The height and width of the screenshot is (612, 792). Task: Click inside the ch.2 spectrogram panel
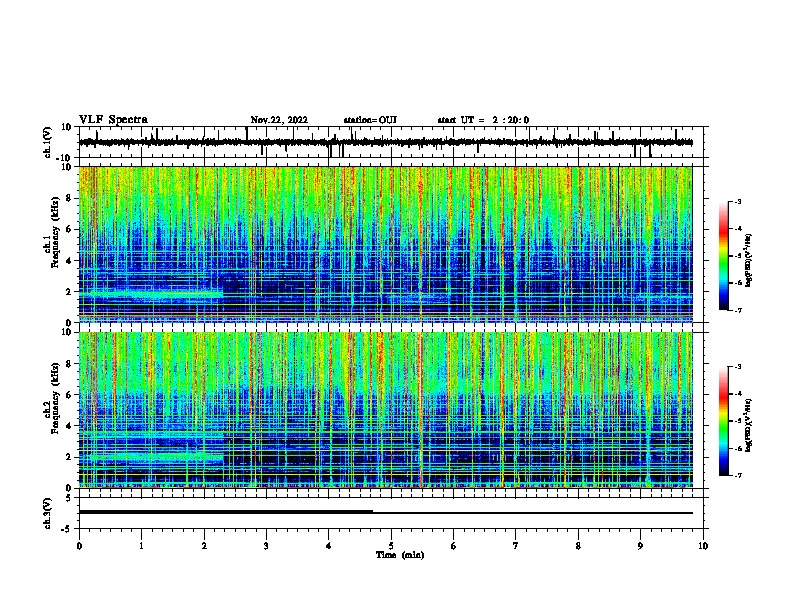click(x=385, y=410)
